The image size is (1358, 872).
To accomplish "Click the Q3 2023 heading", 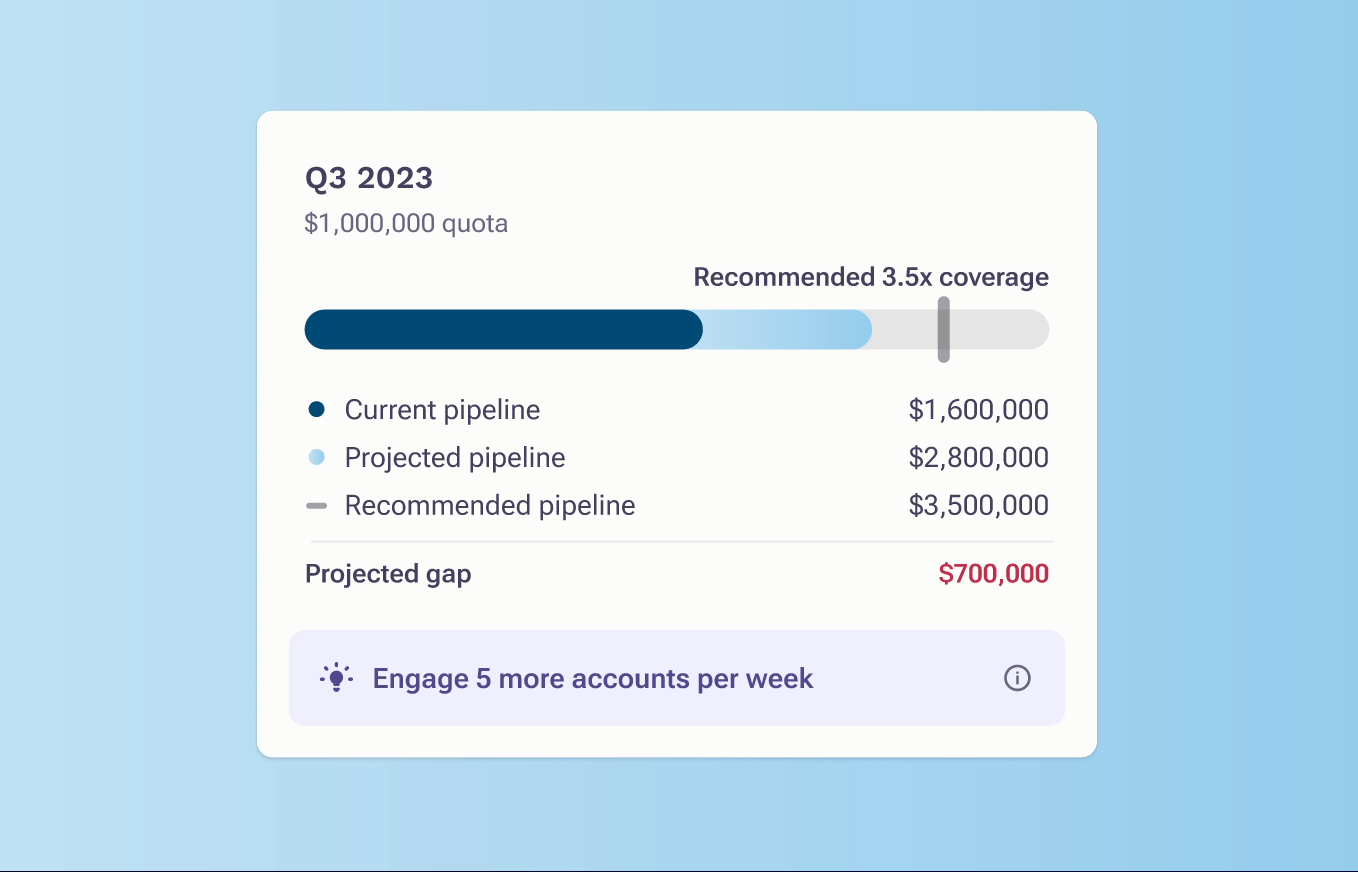I will (369, 178).
